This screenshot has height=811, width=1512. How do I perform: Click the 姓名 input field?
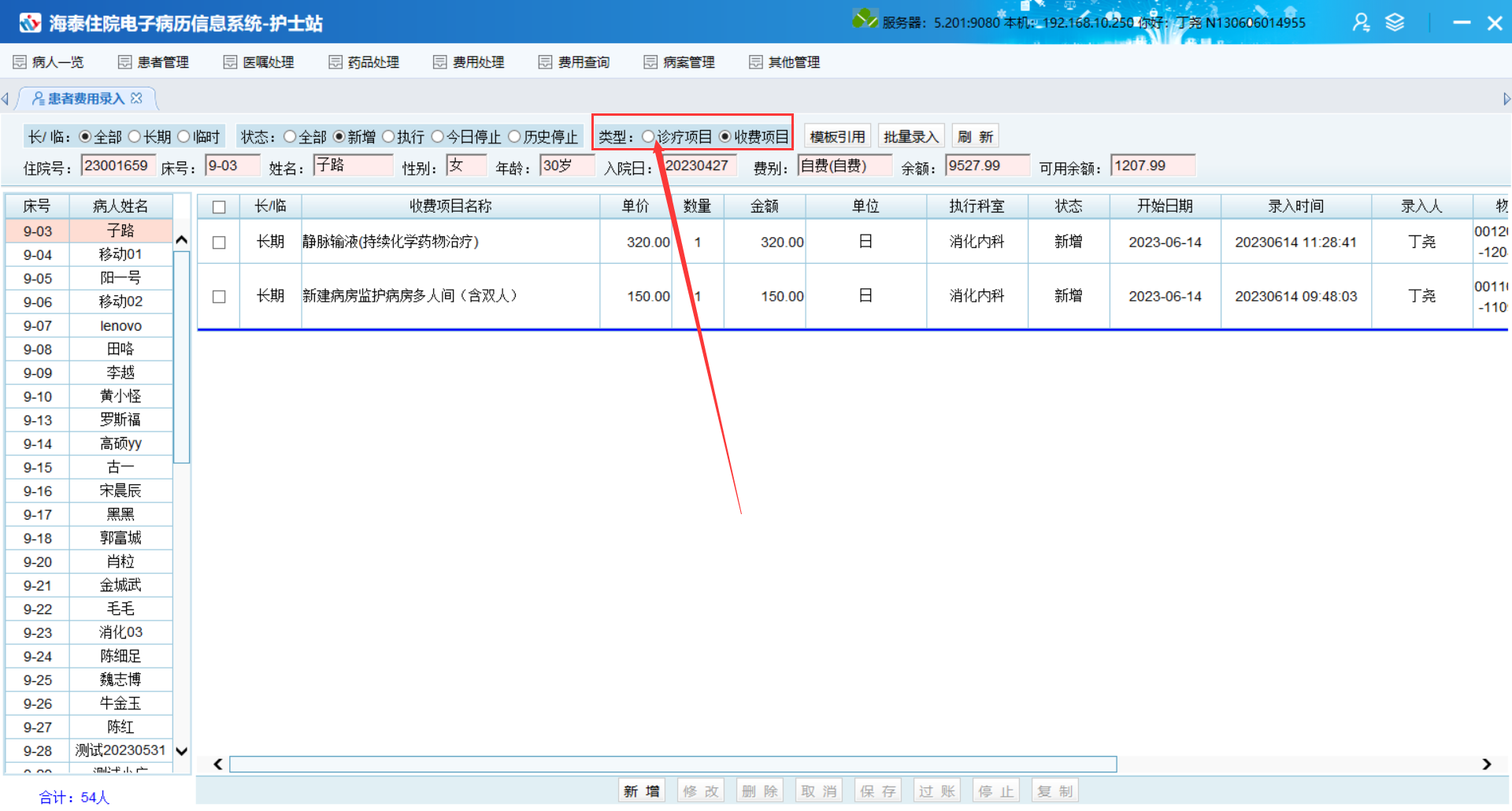point(354,165)
